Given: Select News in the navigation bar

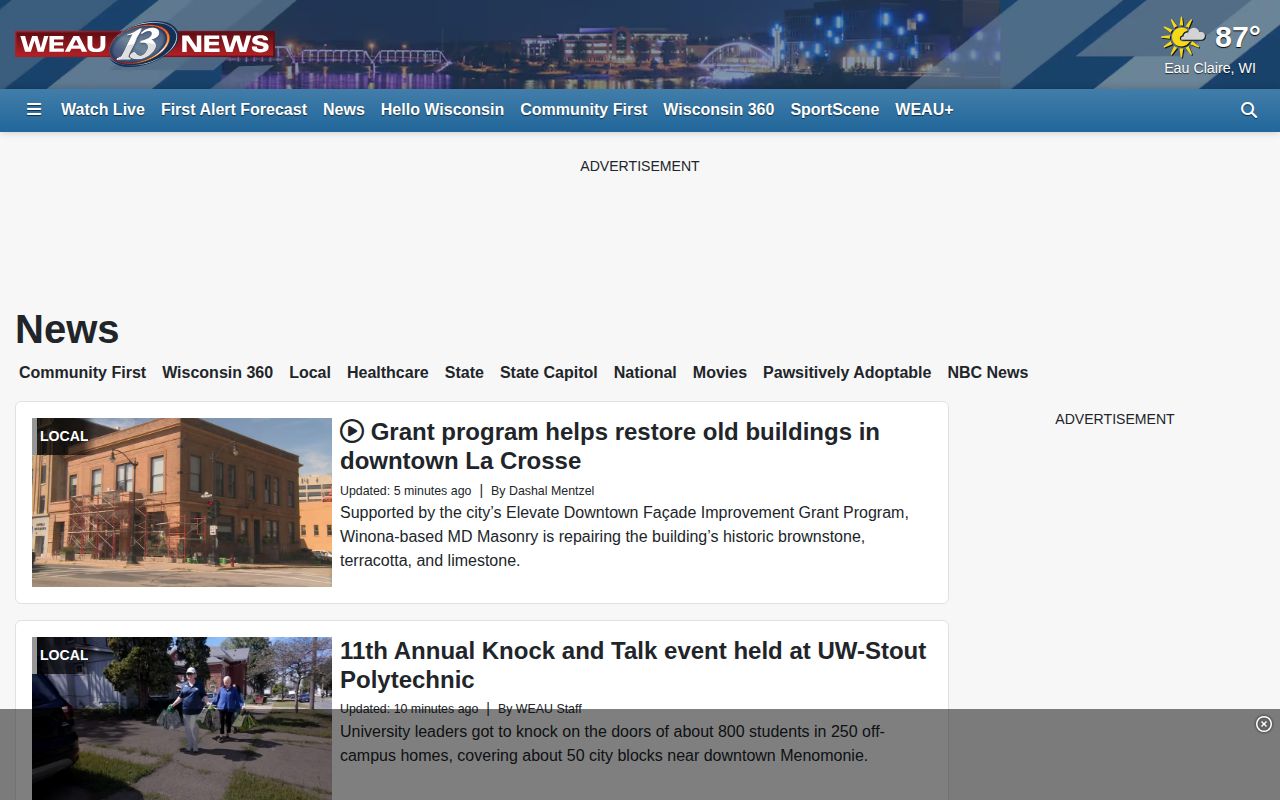Looking at the screenshot, I should [x=344, y=110].
